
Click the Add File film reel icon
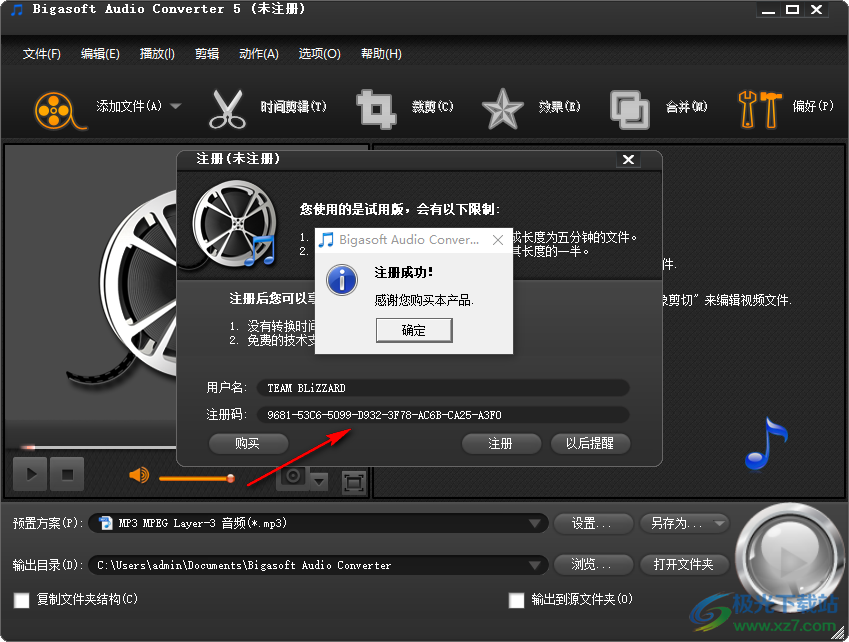coord(60,110)
